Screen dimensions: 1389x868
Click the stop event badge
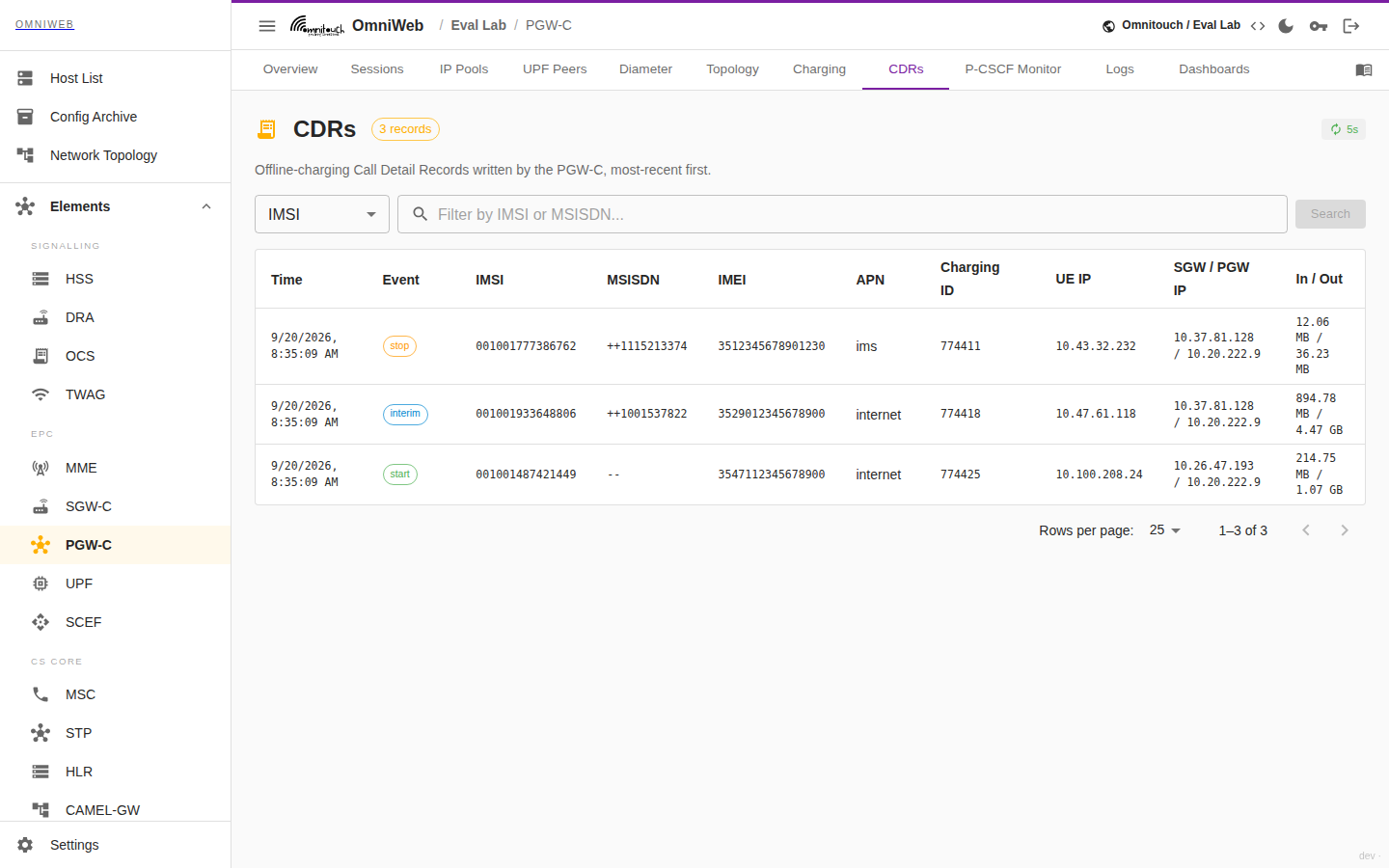click(399, 346)
